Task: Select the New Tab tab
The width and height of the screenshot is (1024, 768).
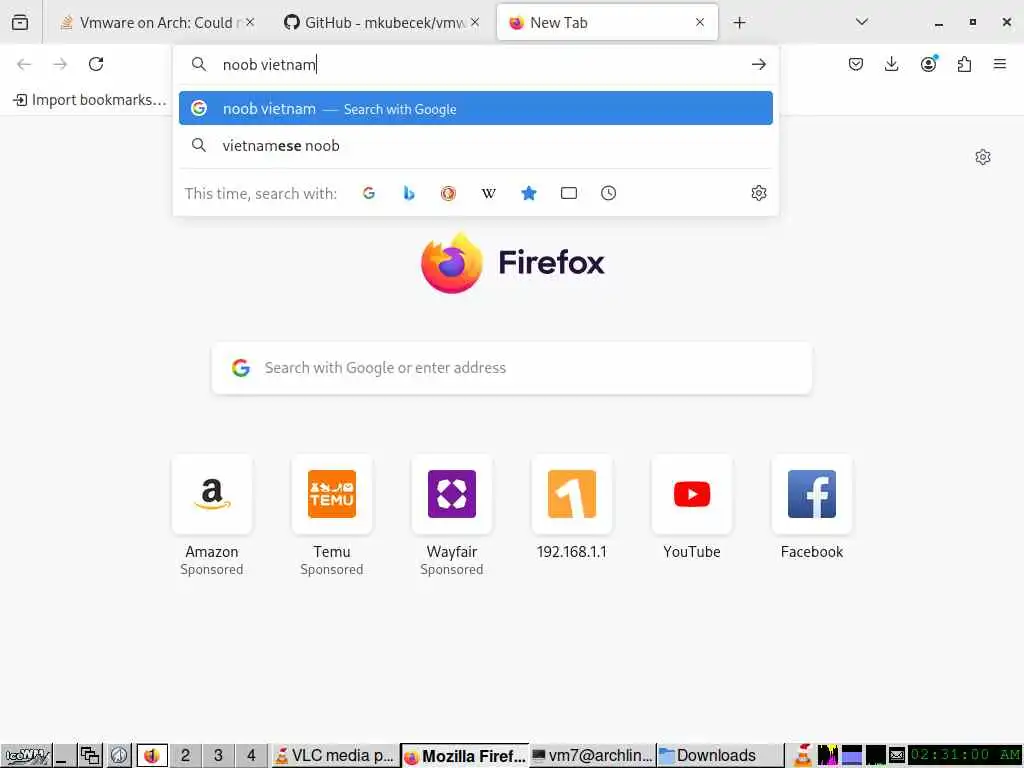Action: point(607,22)
